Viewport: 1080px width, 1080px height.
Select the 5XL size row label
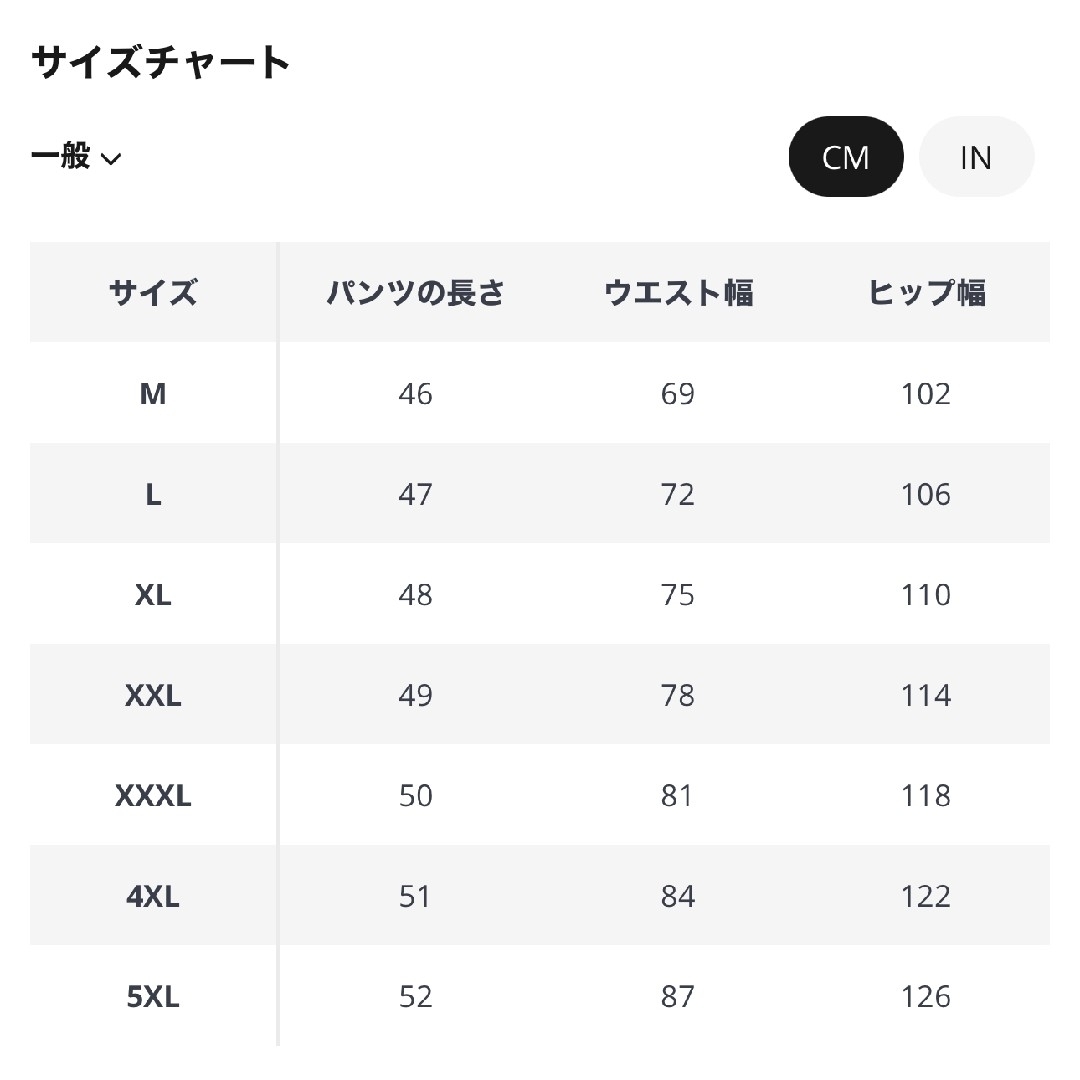(153, 997)
